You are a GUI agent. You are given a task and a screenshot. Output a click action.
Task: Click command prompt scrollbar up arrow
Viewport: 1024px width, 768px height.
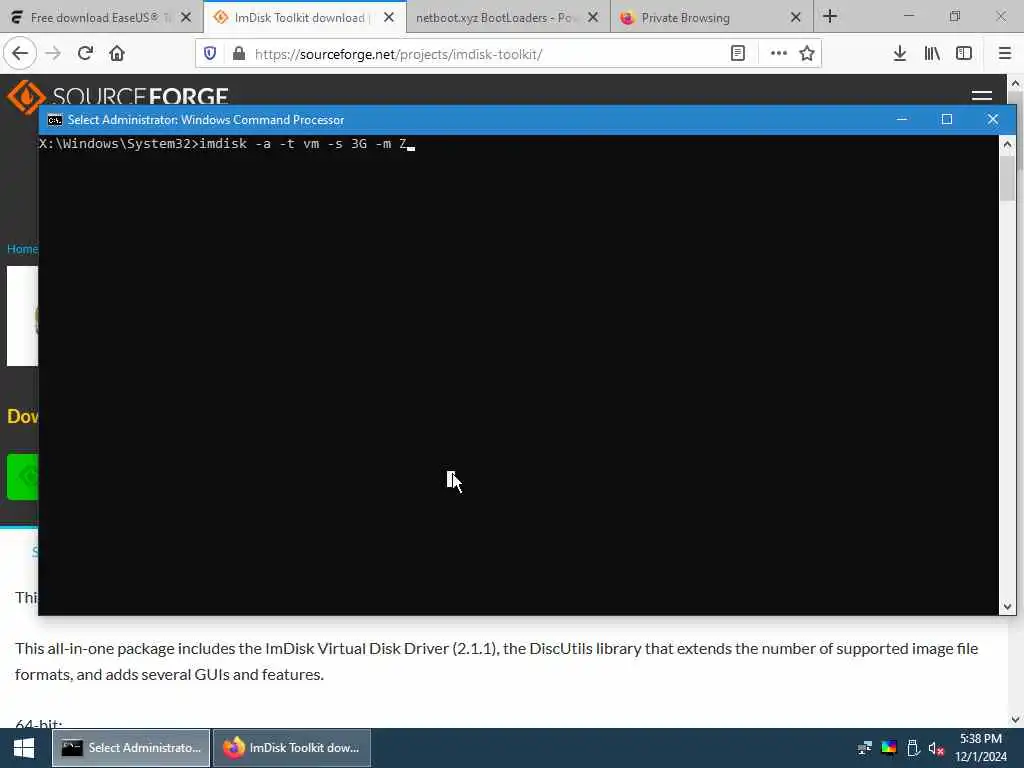click(1007, 144)
